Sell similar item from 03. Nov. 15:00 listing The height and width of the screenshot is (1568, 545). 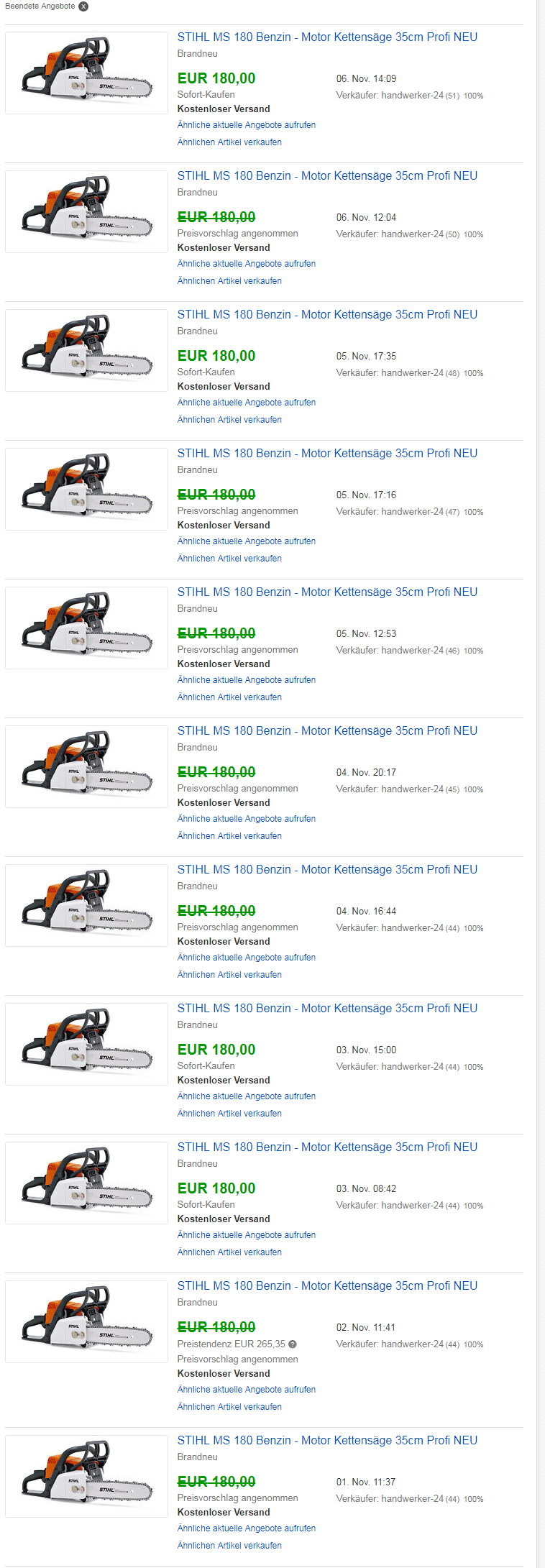[229, 1114]
